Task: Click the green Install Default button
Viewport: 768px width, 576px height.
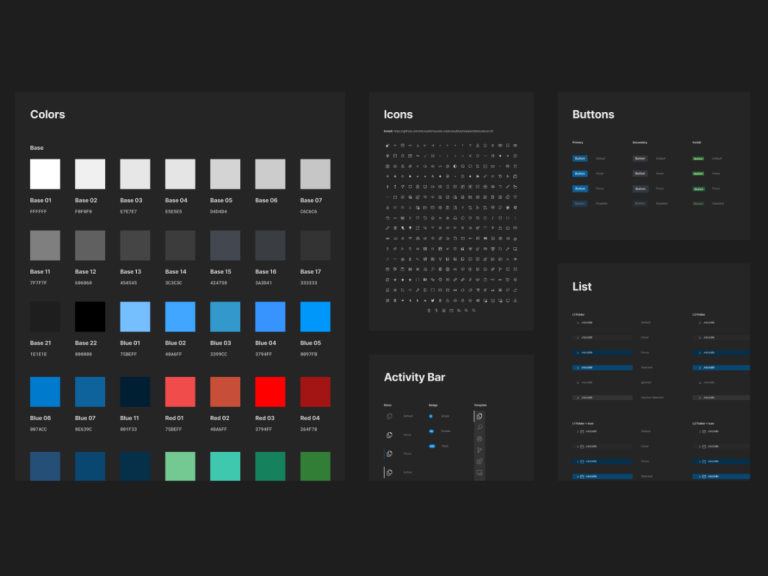Action: point(699,158)
